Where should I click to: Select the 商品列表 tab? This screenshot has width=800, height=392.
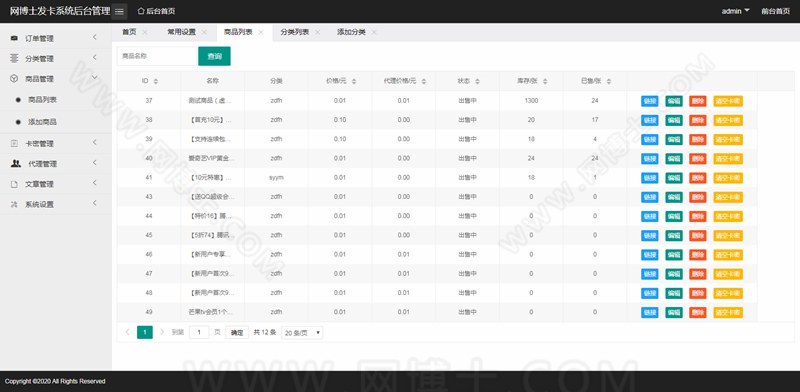tap(238, 32)
